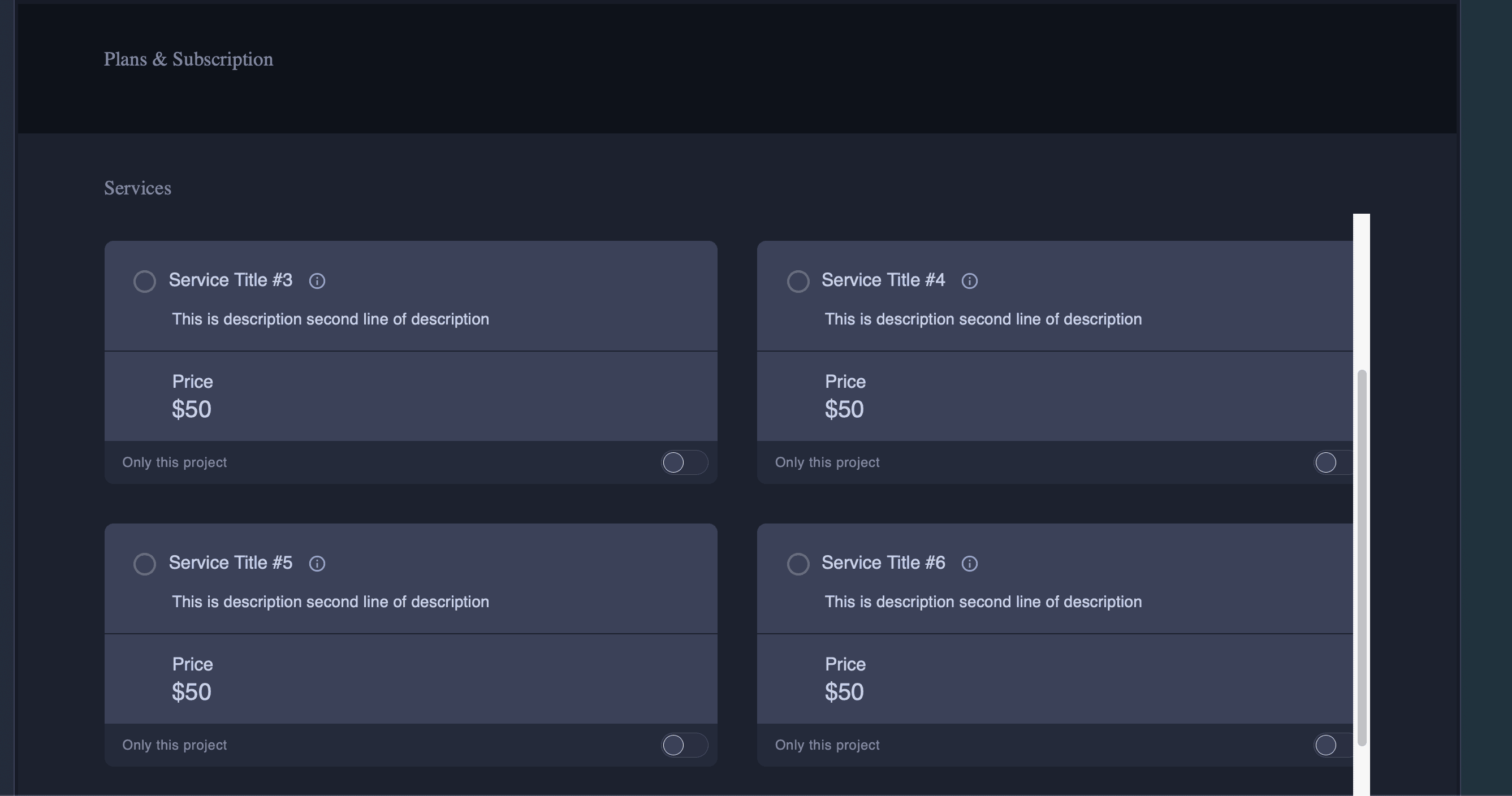Click the Service Title #6 label
The height and width of the screenshot is (796, 1512).
pos(883,563)
